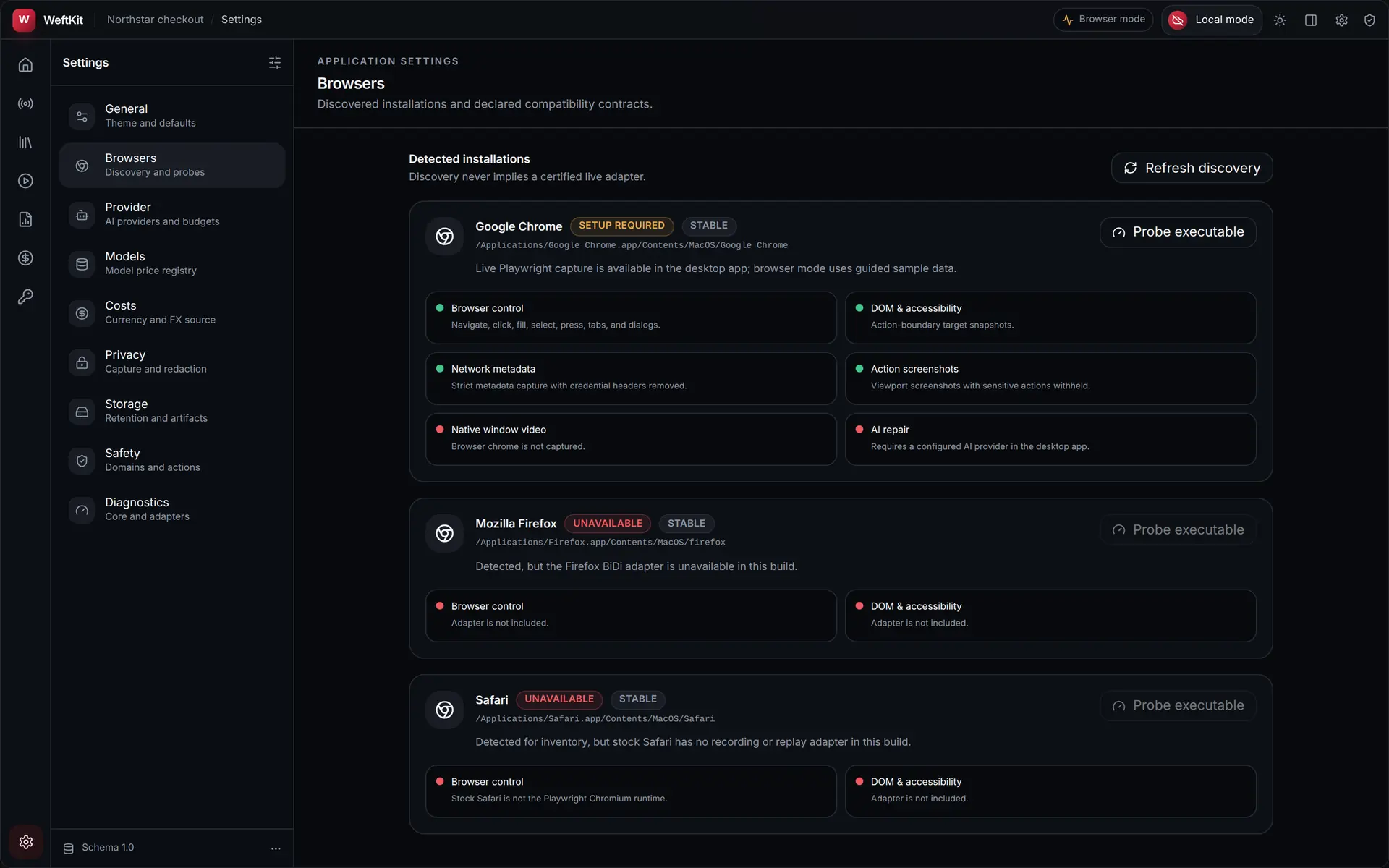The height and width of the screenshot is (868, 1389).
Task: Probe the Google Chrome executable
Action: [1178, 232]
